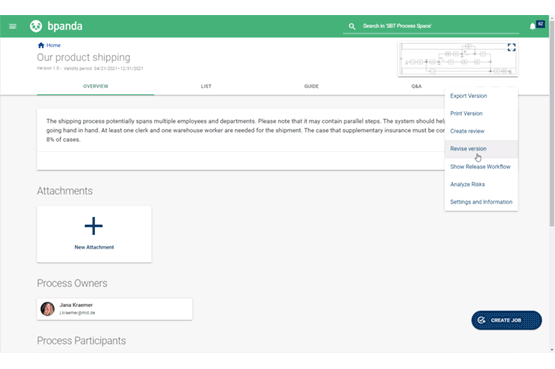The width and height of the screenshot is (555, 369).
Task: Focus the Search in SBT Process Space field
Action: point(431,26)
